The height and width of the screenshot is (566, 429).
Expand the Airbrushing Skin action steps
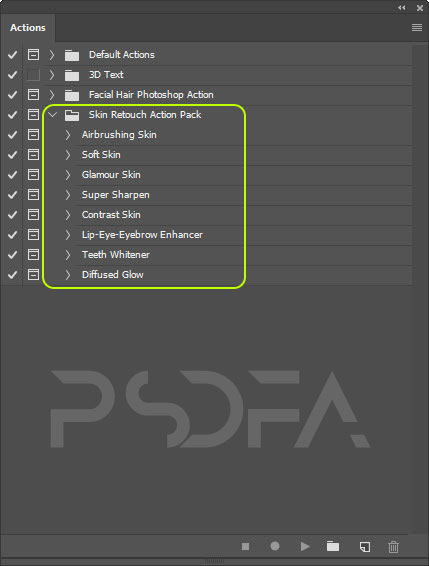pos(68,135)
